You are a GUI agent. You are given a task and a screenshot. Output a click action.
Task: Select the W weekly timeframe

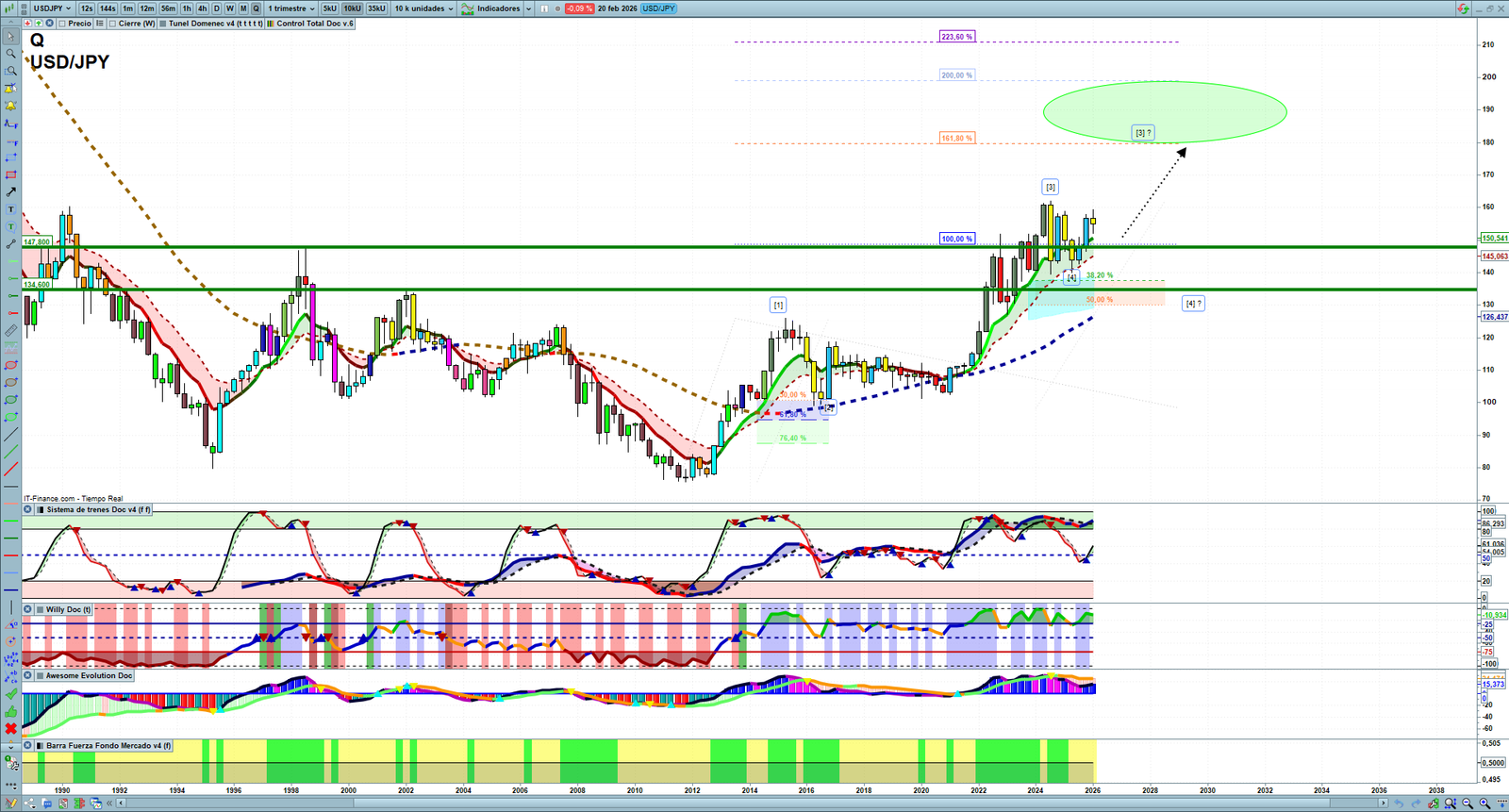coord(229,8)
